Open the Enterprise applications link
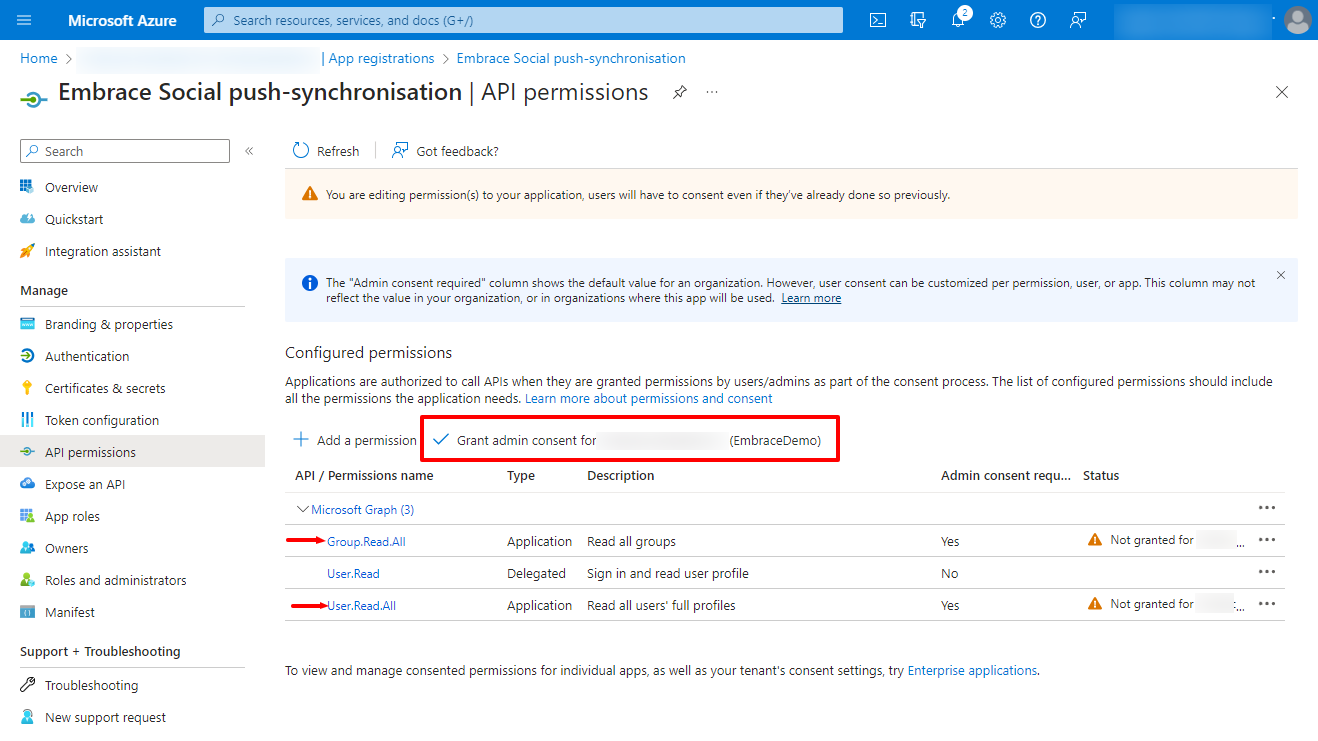 point(972,670)
